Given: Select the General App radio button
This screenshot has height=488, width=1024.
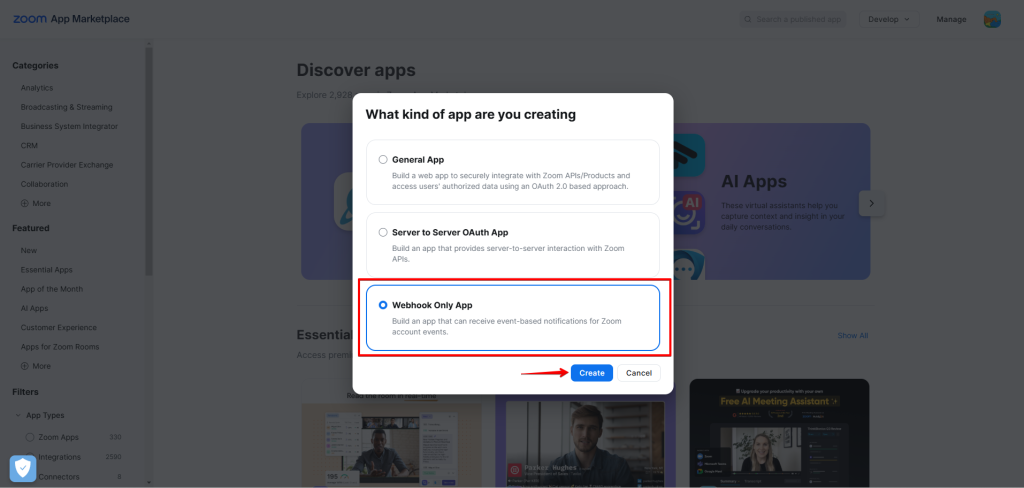Looking at the screenshot, I should 383,159.
